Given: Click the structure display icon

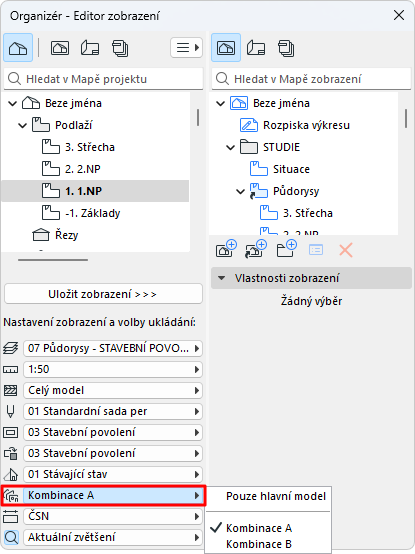Looking at the screenshot, I should [x=11, y=390].
